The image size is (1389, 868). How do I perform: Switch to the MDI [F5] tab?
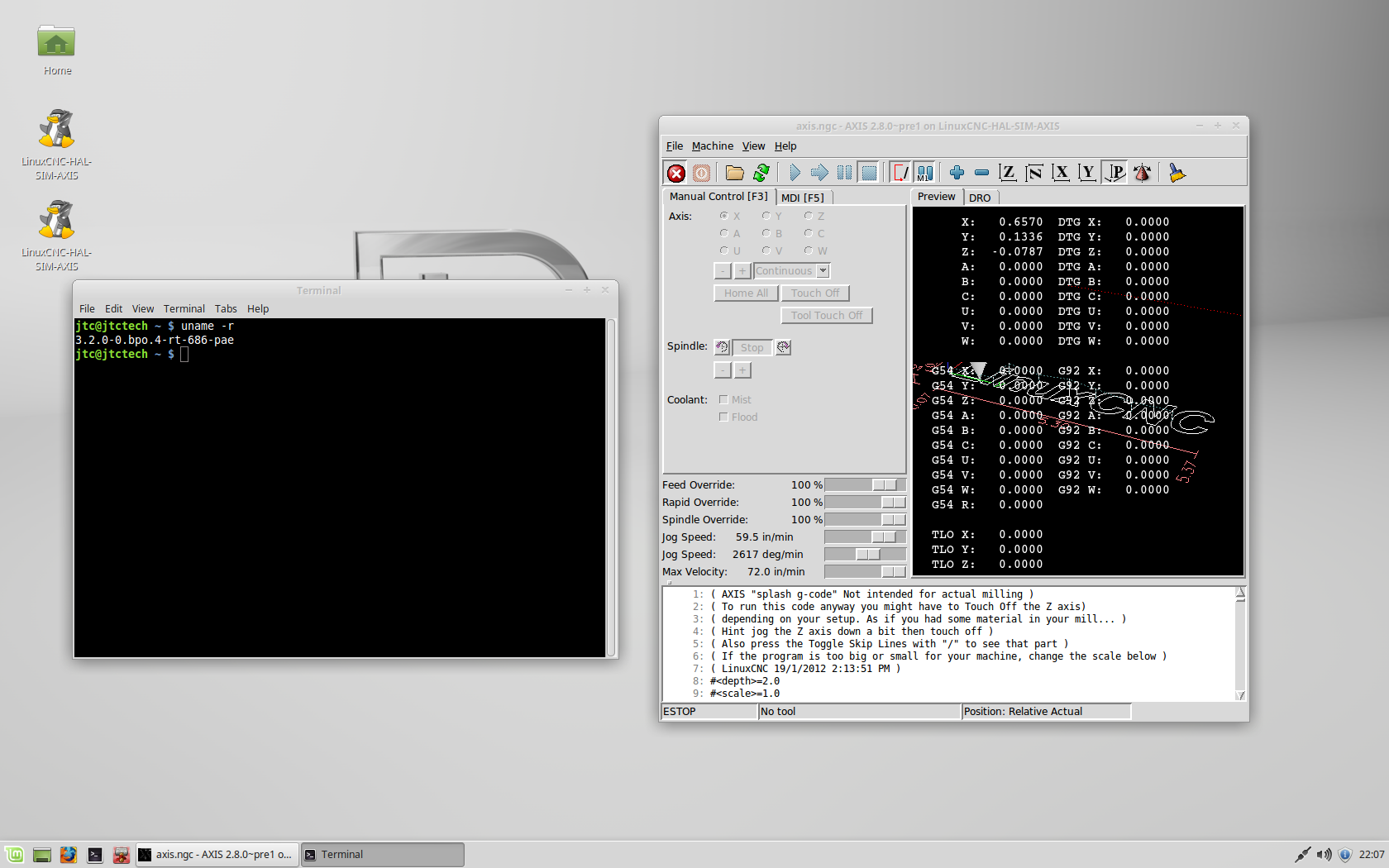click(803, 198)
